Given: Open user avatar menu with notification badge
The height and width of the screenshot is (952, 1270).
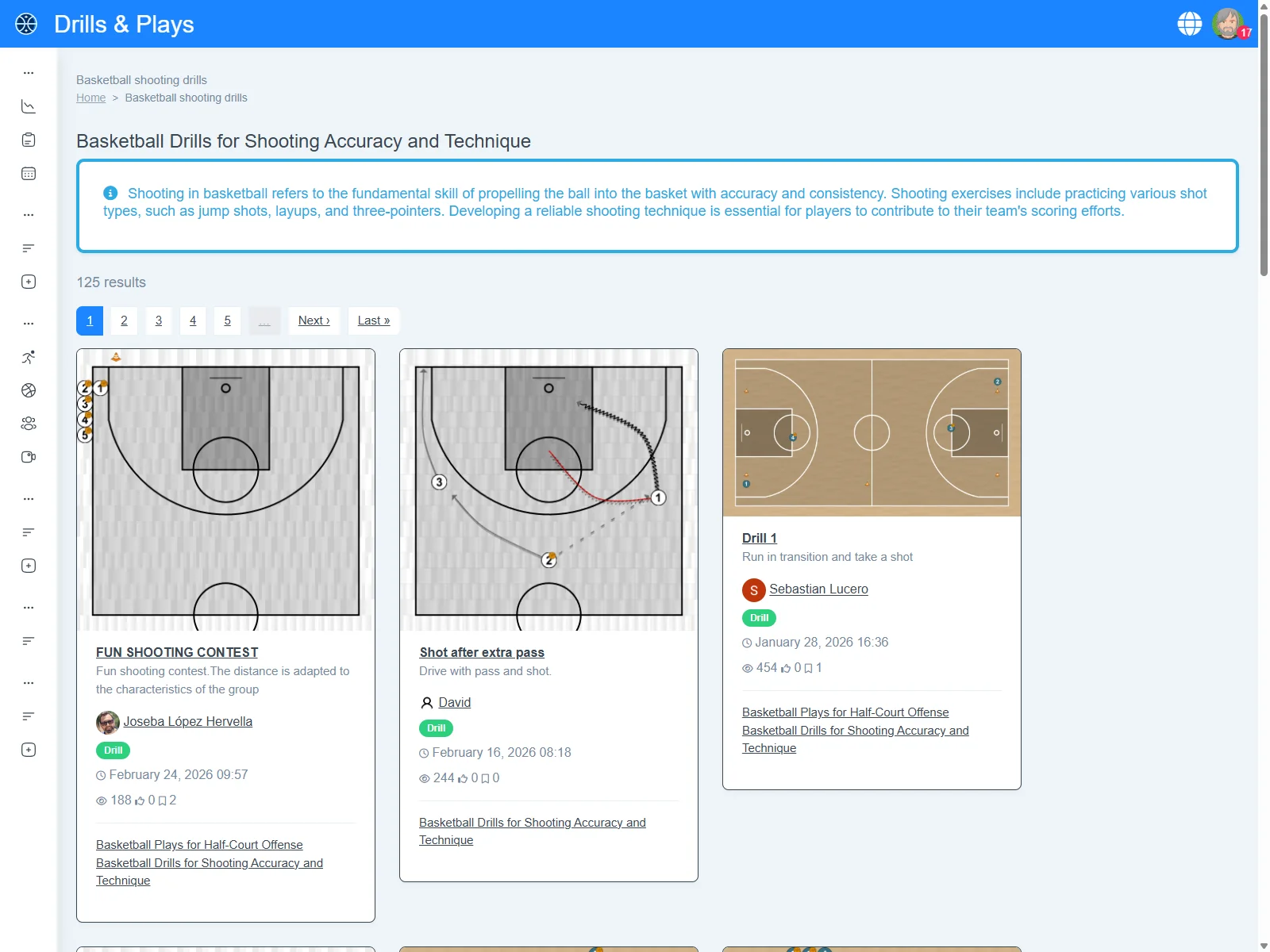Looking at the screenshot, I should 1228,24.
